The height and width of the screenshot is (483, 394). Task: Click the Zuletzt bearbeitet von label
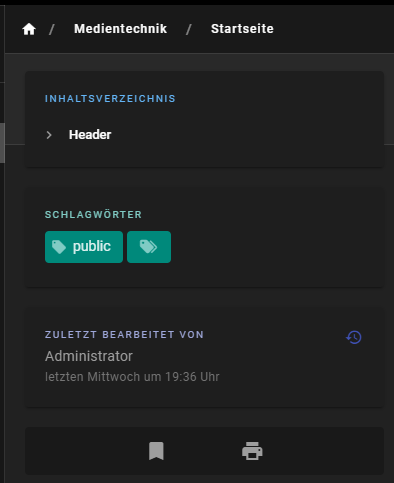coord(124,334)
